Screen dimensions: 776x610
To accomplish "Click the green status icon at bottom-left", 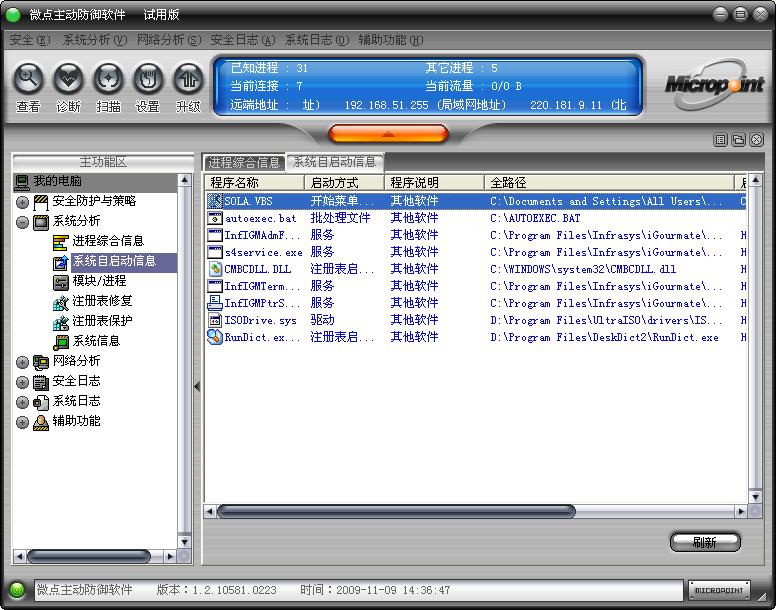I will click(x=17, y=590).
